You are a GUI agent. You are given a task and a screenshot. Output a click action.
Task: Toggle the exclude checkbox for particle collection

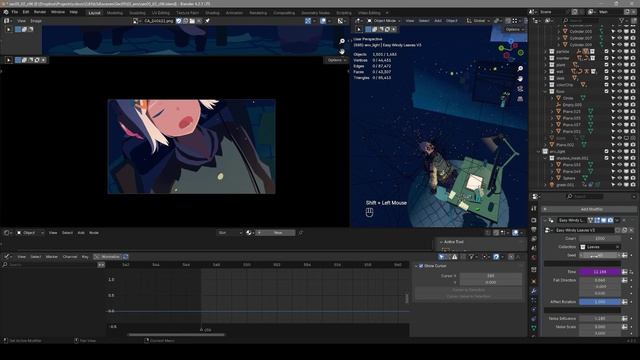click(x=607, y=51)
